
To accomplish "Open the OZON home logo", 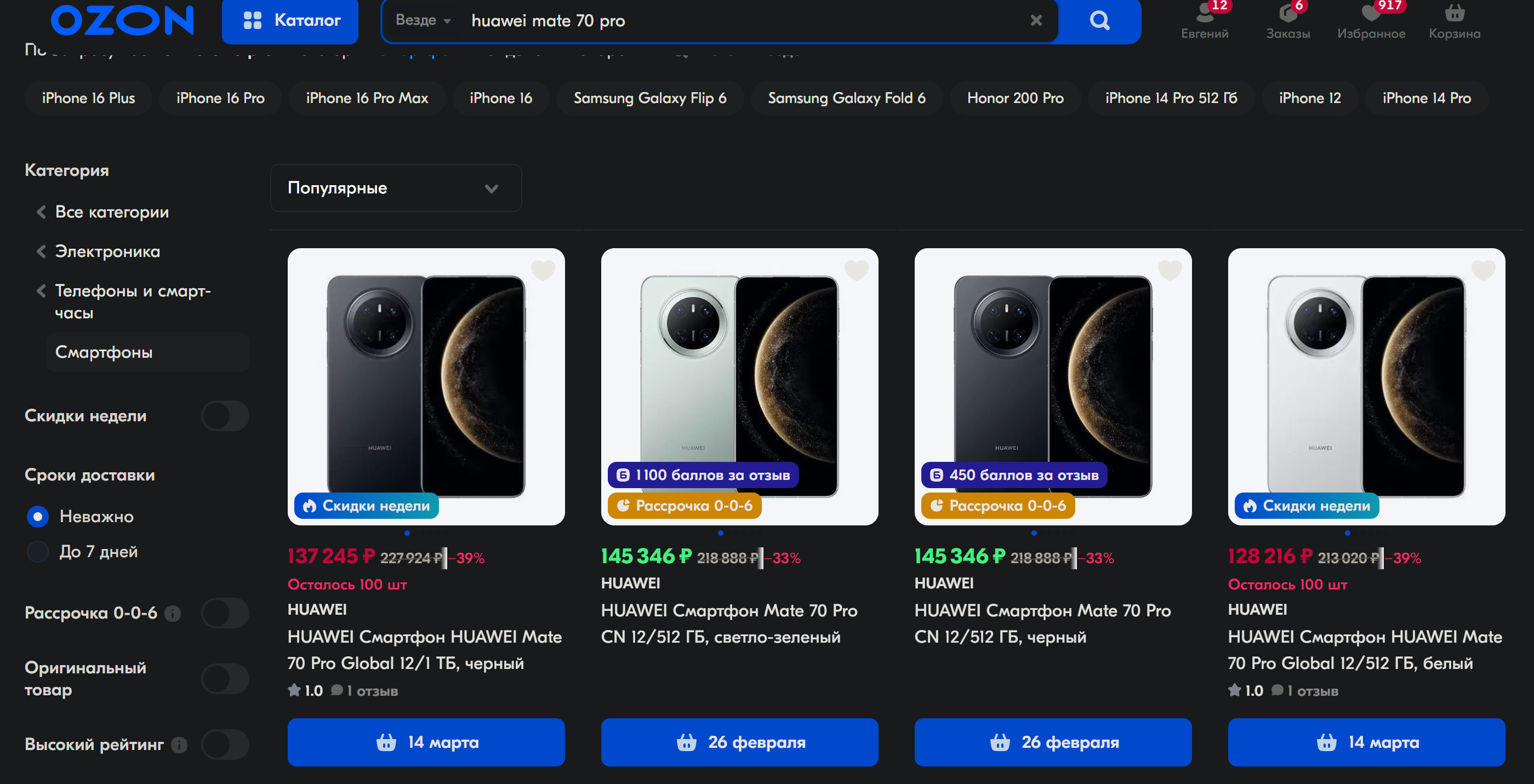I will (x=122, y=21).
